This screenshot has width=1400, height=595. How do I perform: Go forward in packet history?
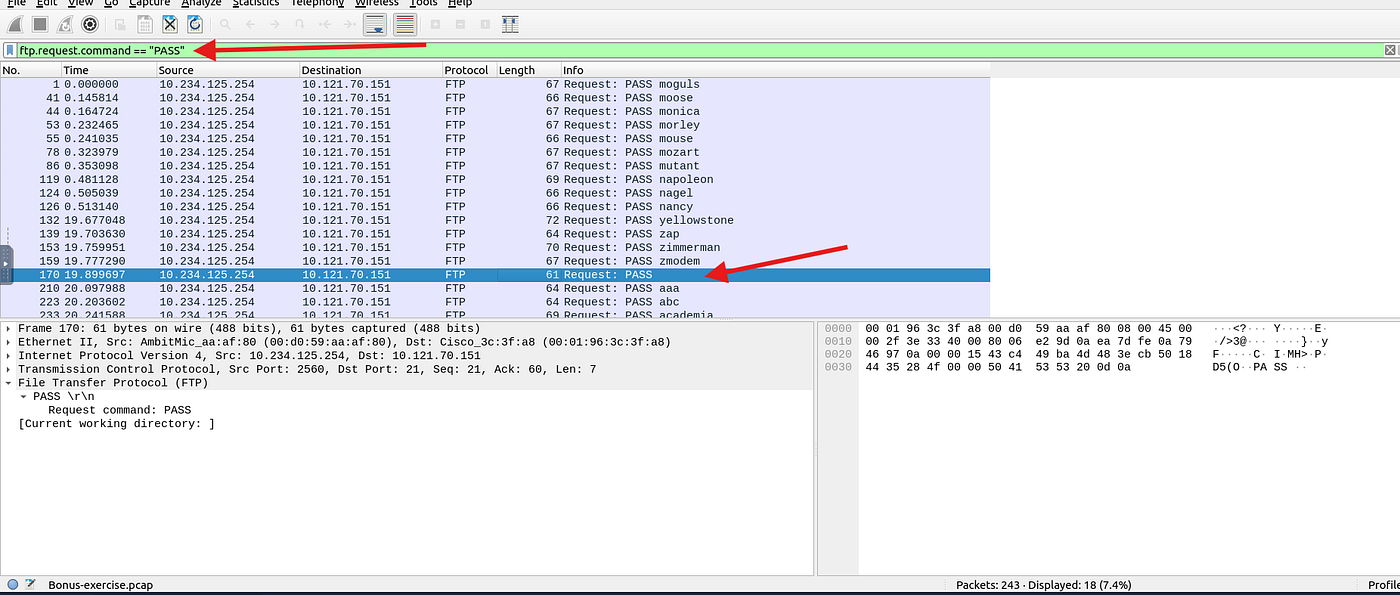click(x=275, y=23)
